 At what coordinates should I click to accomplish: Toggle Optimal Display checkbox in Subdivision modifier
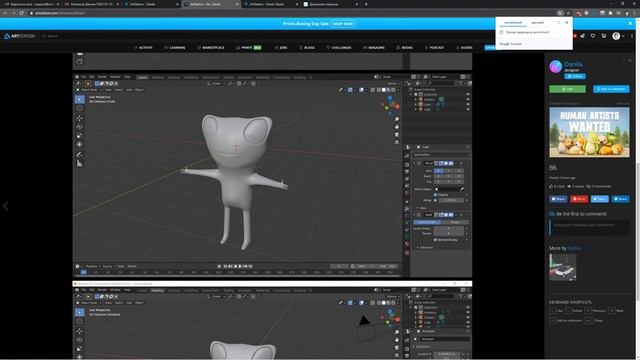tap(436, 240)
